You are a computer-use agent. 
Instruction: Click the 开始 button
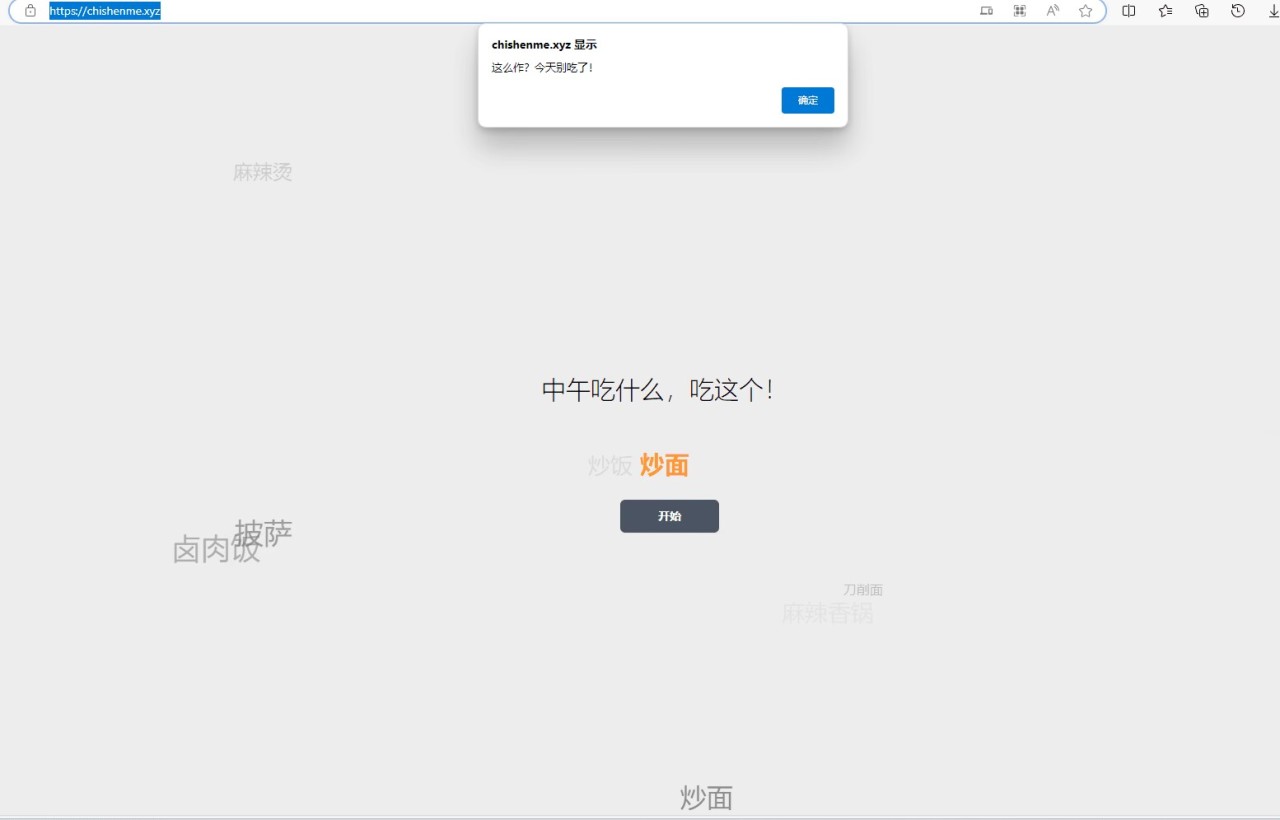coord(669,516)
